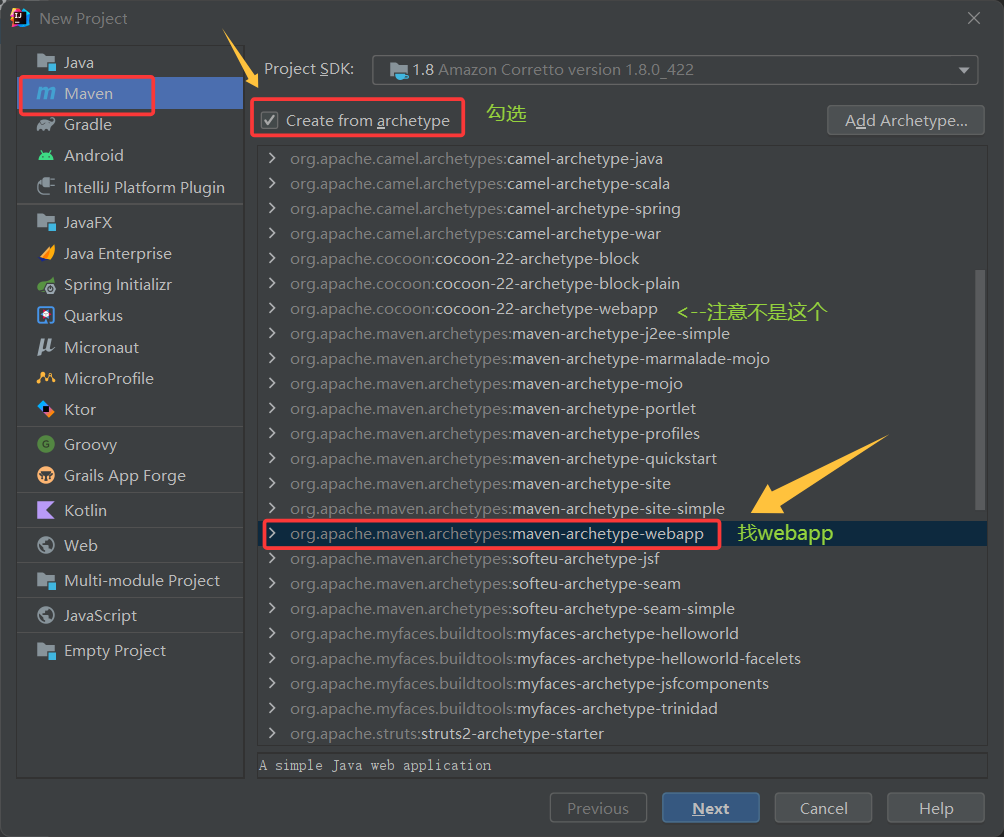
Task: Click the Previous button
Action: click(598, 808)
